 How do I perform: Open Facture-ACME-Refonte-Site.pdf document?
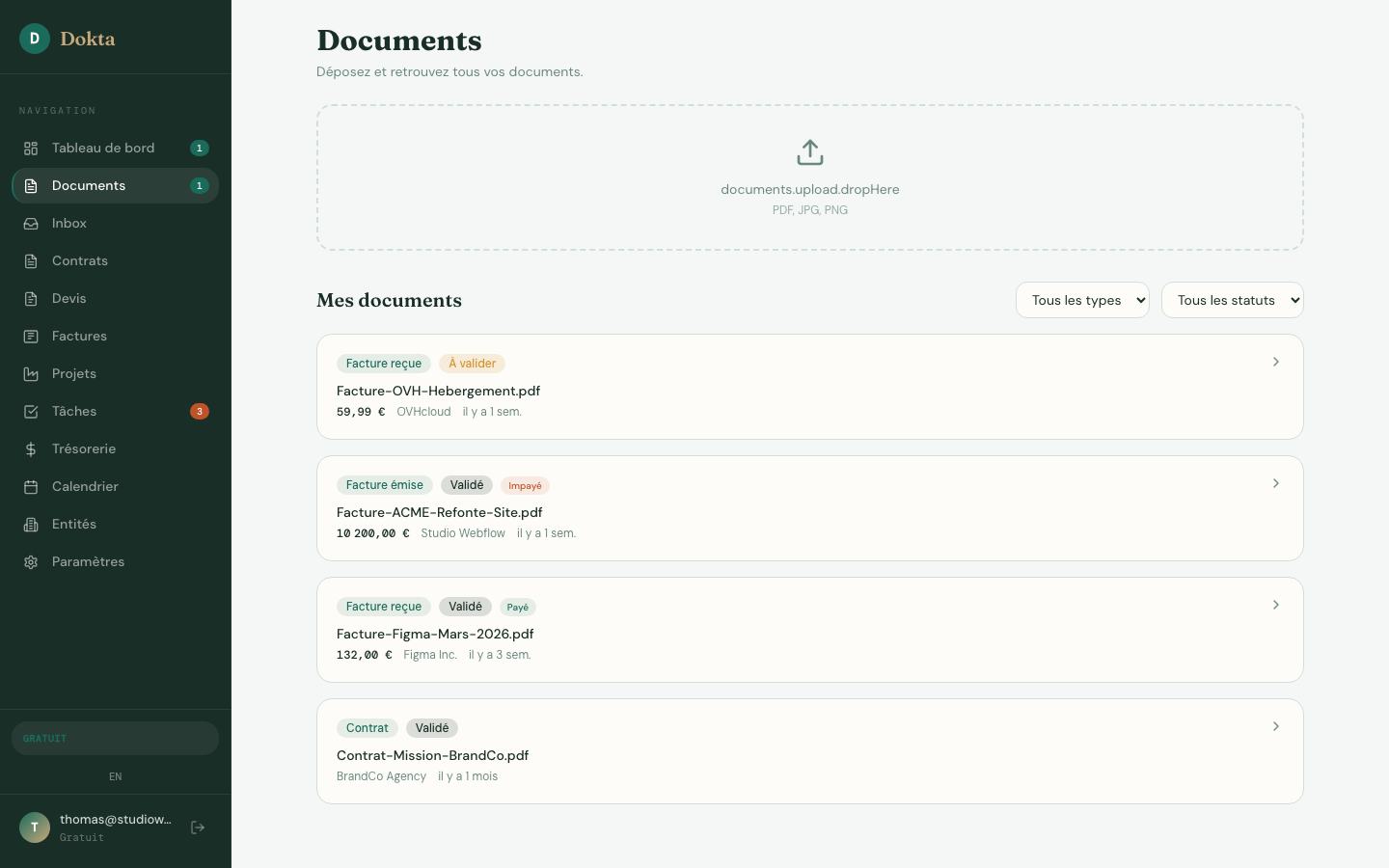pyautogui.click(x=439, y=512)
